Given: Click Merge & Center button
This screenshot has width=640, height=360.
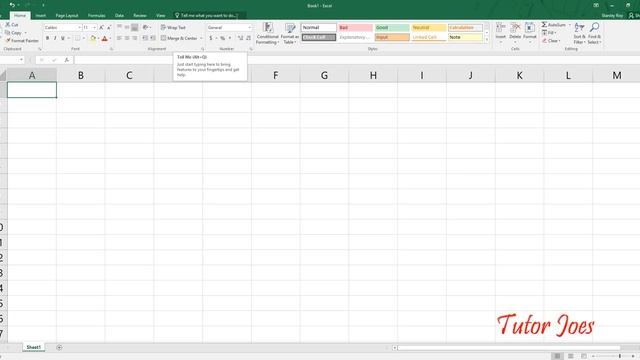Looking at the screenshot, I should [179, 38].
